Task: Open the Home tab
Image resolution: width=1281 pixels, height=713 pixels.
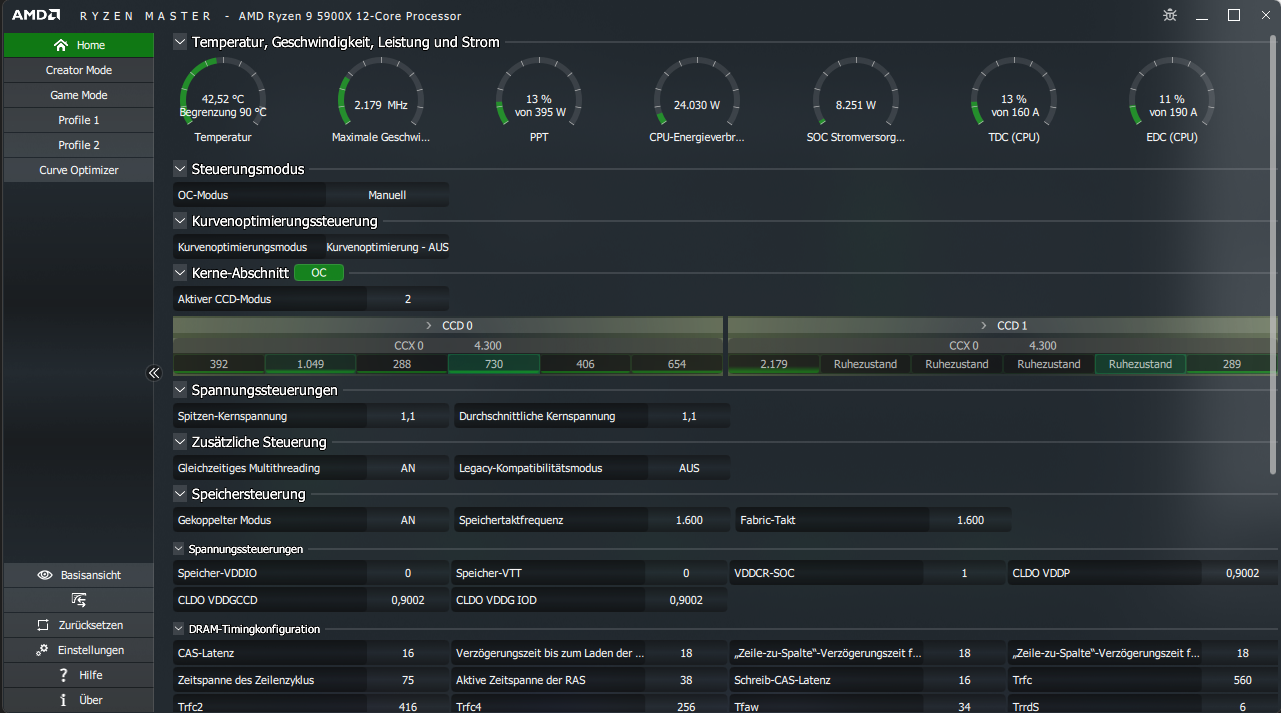Action: click(79, 45)
